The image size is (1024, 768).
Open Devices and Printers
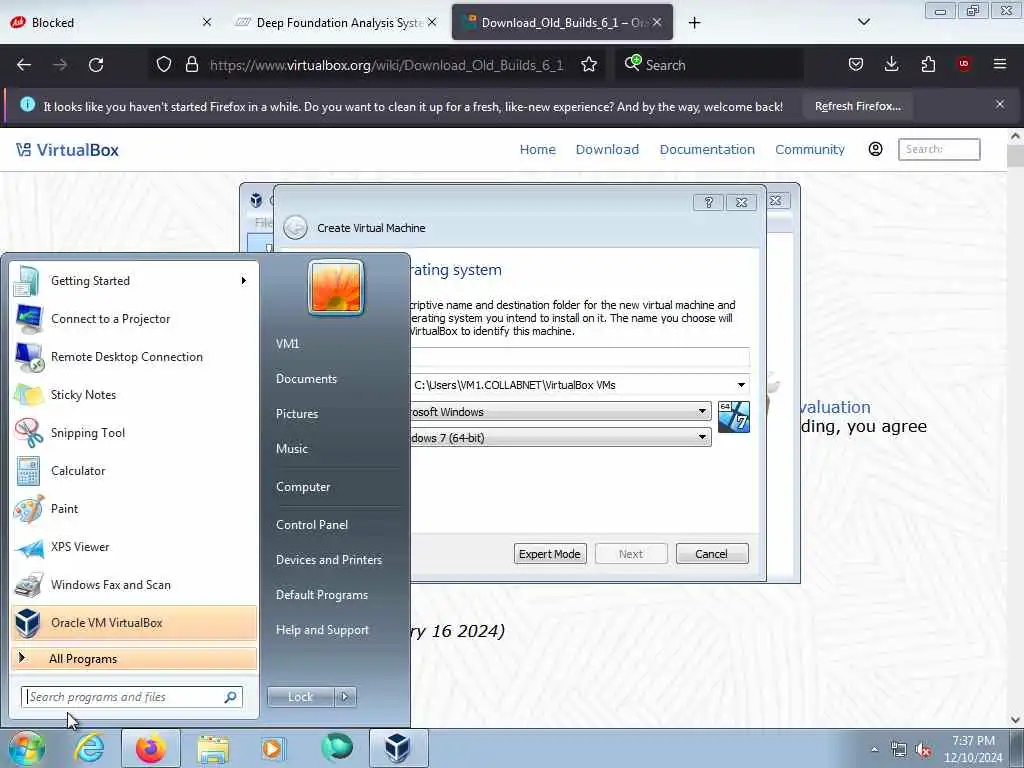click(x=328, y=560)
